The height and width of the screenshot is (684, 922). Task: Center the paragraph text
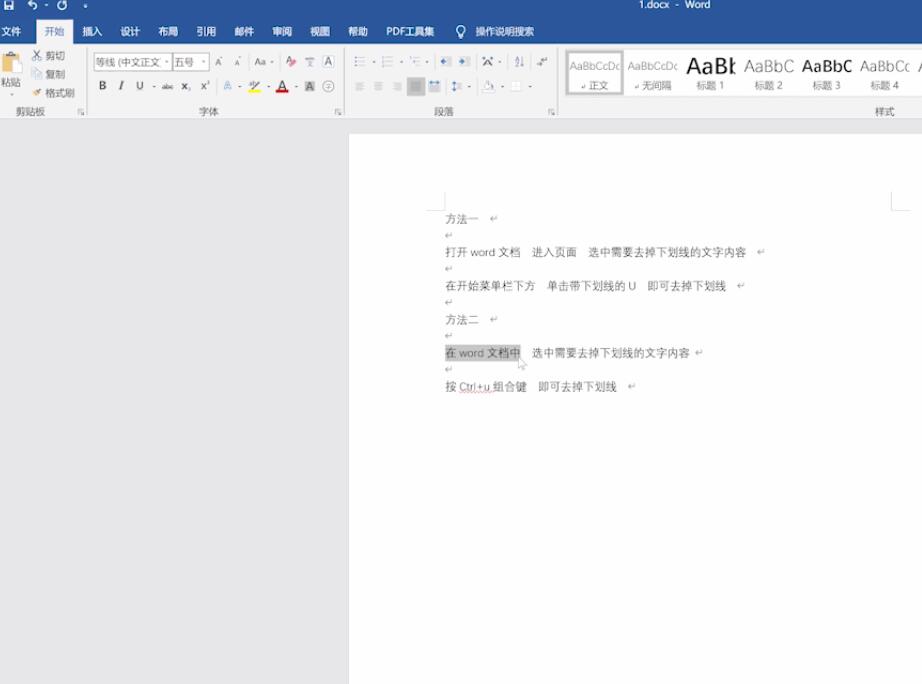point(379,86)
